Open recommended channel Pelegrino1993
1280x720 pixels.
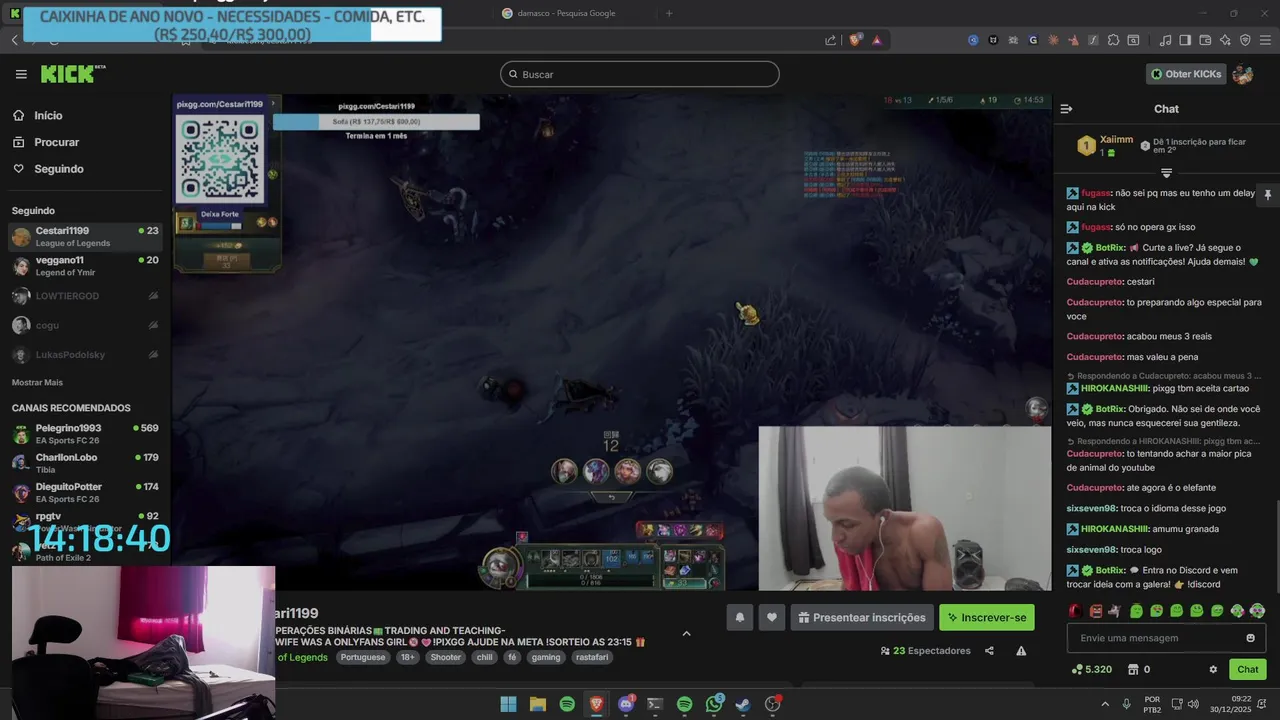[85, 434]
